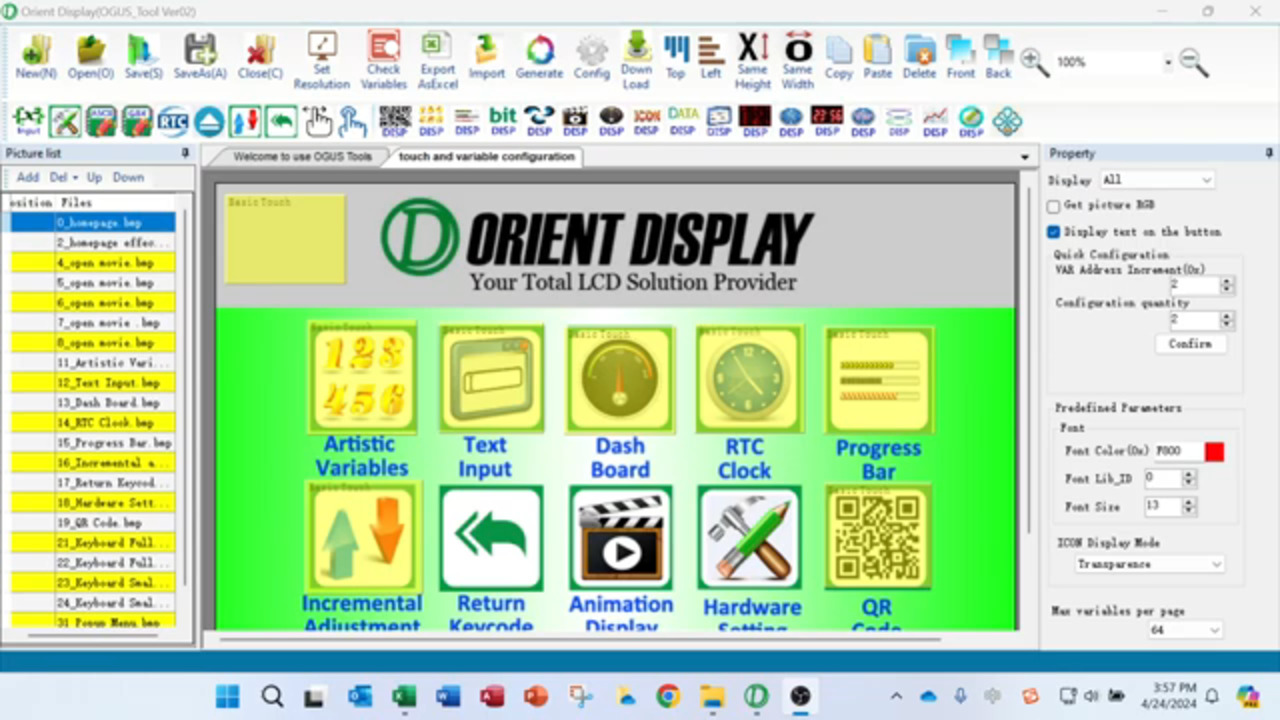The width and height of the screenshot is (1280, 720).
Task: Click the zoom-in magnifier icon
Action: pos(1034,62)
